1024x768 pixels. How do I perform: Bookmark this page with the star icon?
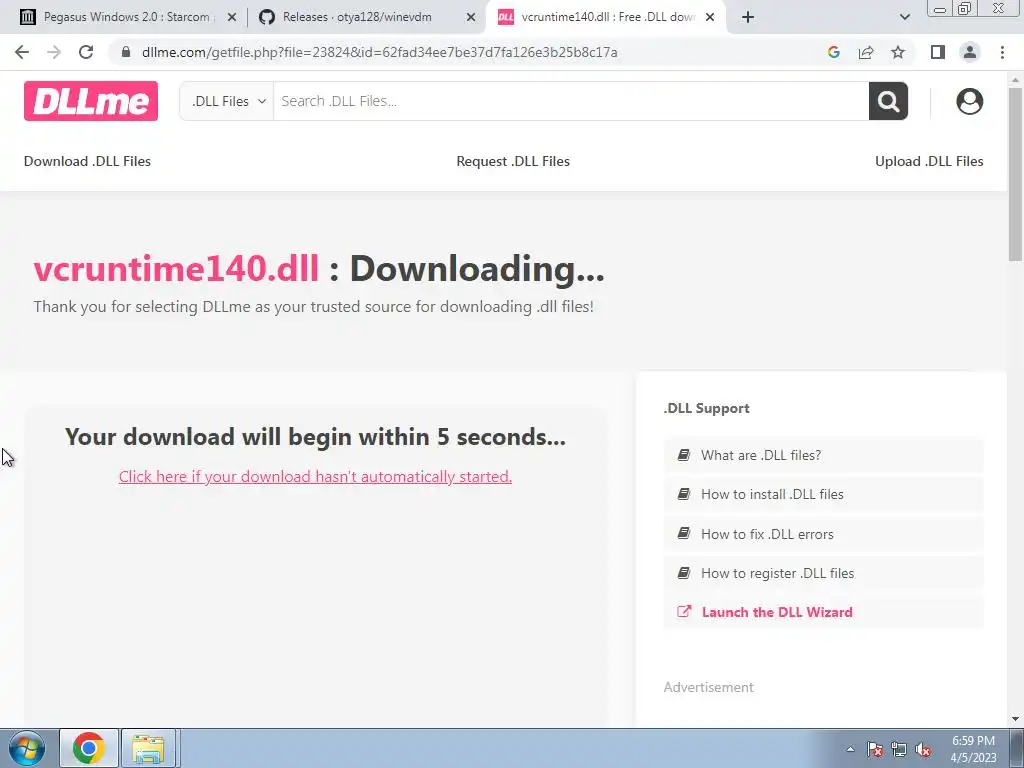point(898,52)
